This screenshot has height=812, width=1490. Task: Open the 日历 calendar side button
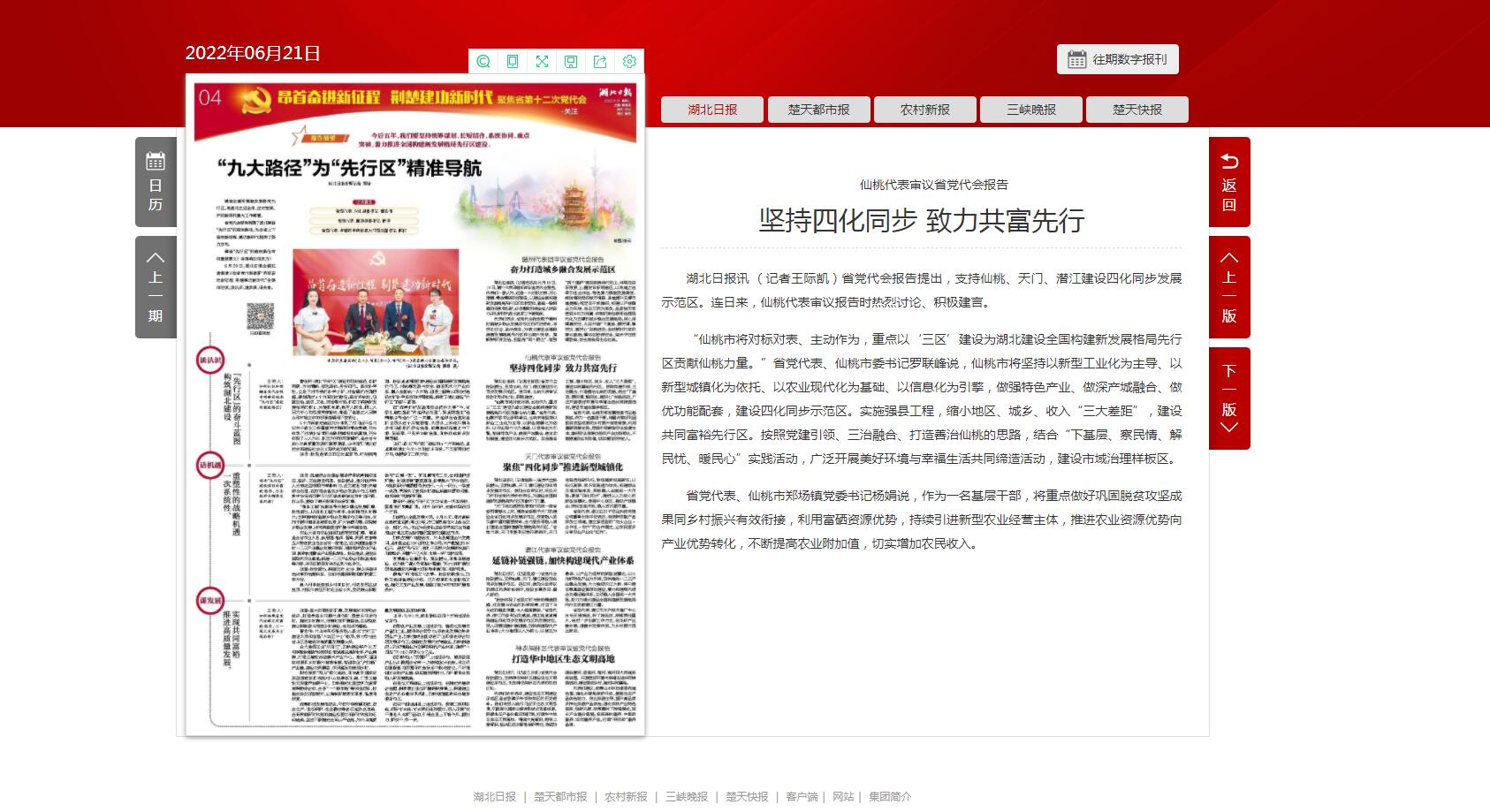click(x=156, y=182)
